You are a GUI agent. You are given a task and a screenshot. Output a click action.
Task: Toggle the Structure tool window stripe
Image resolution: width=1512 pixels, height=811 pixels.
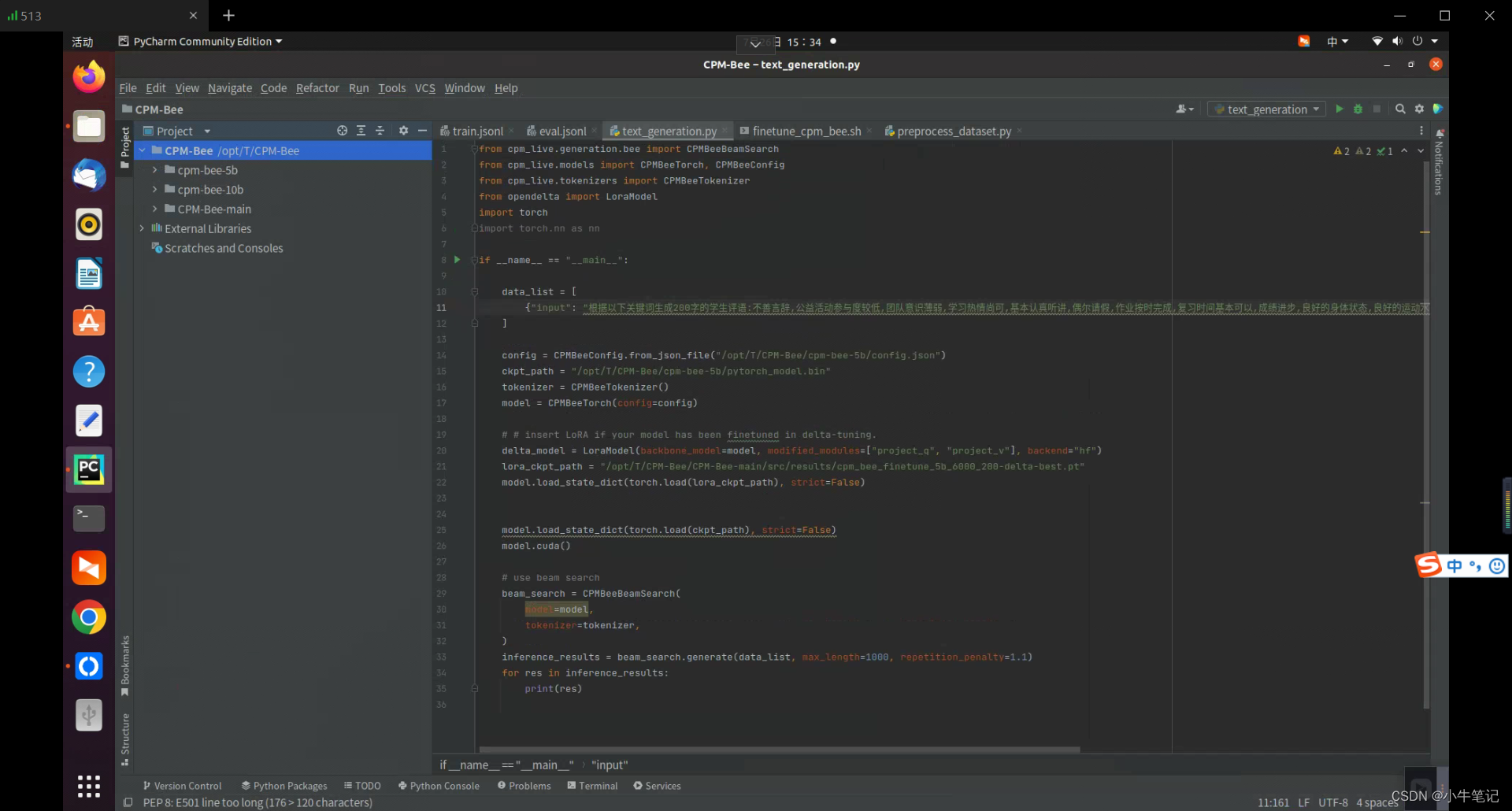(x=124, y=739)
